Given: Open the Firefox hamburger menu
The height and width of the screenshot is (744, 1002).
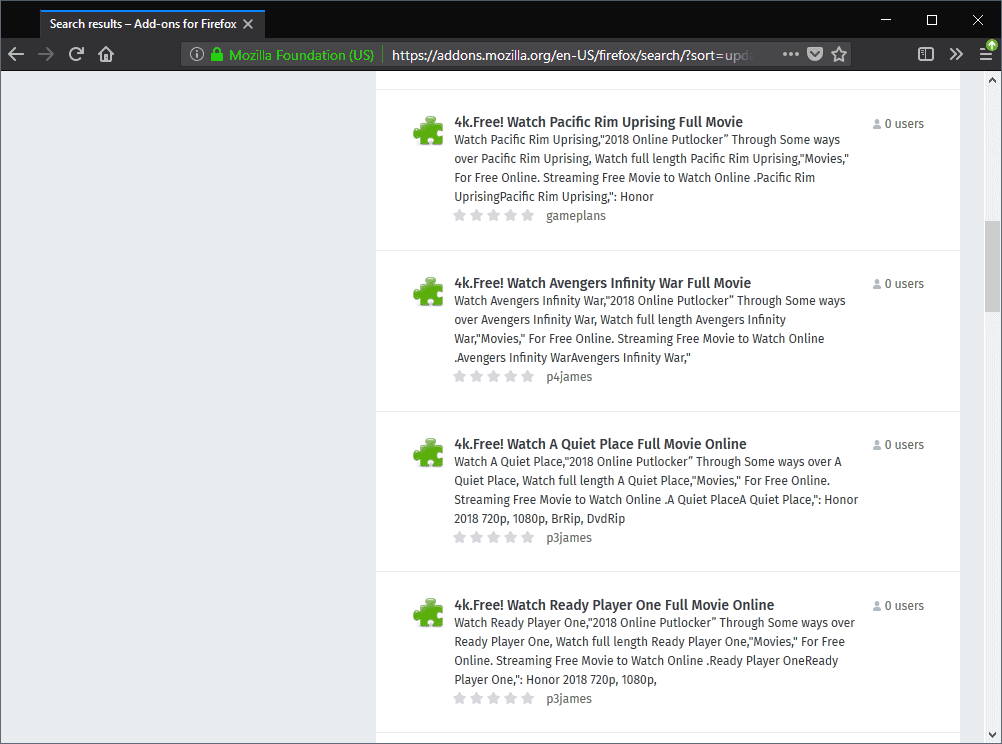Looking at the screenshot, I should pos(988,54).
